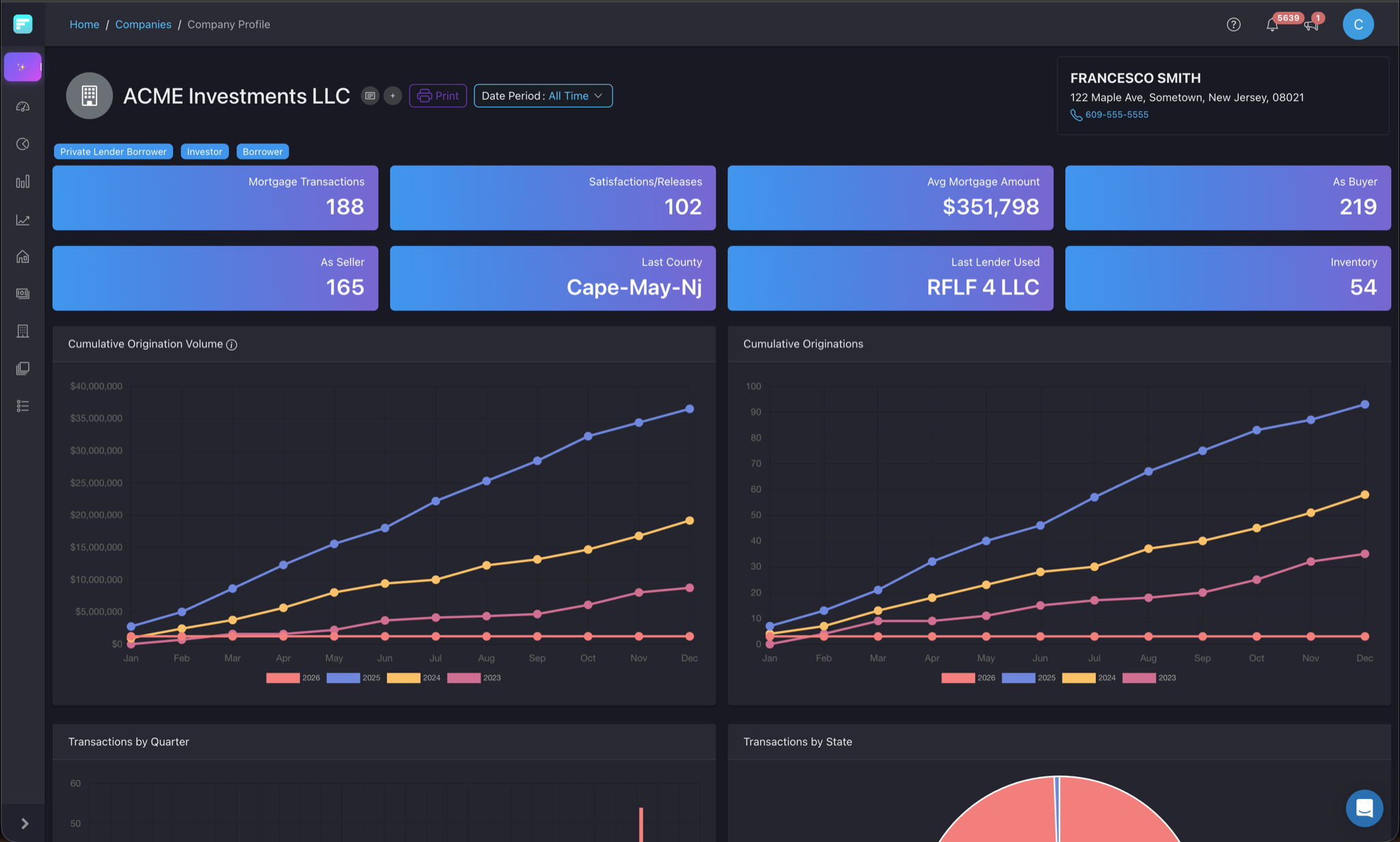Expand the Date Period All Time dropdown
This screenshot has width=1400, height=842.
543,96
